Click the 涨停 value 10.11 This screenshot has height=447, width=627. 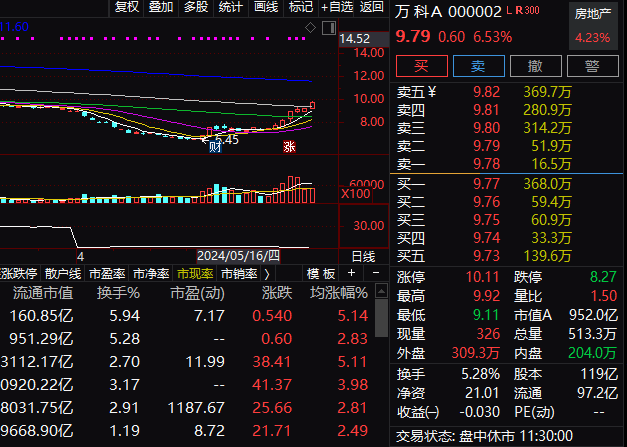pyautogui.click(x=483, y=277)
